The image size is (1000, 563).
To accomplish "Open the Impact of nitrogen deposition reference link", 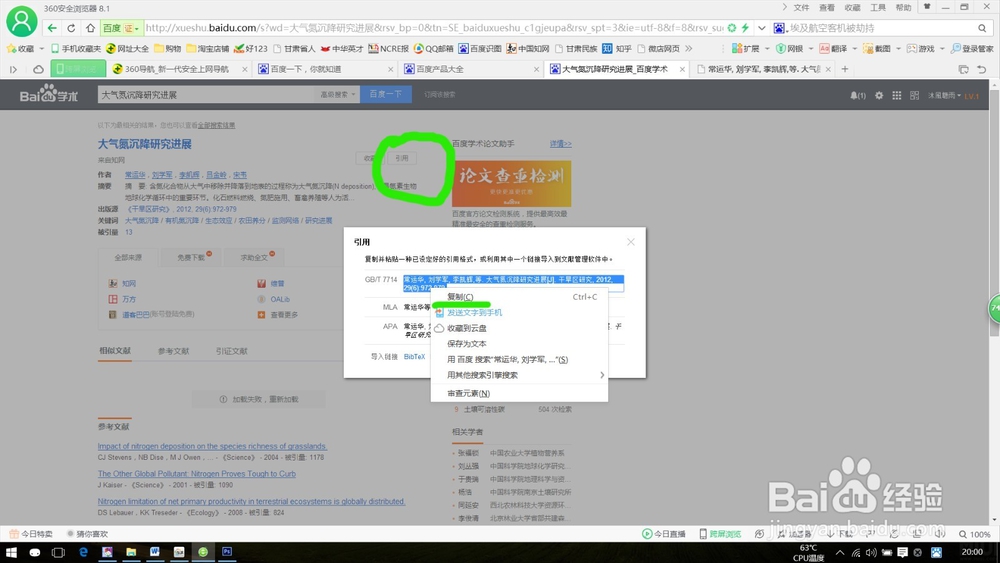I will pos(212,446).
